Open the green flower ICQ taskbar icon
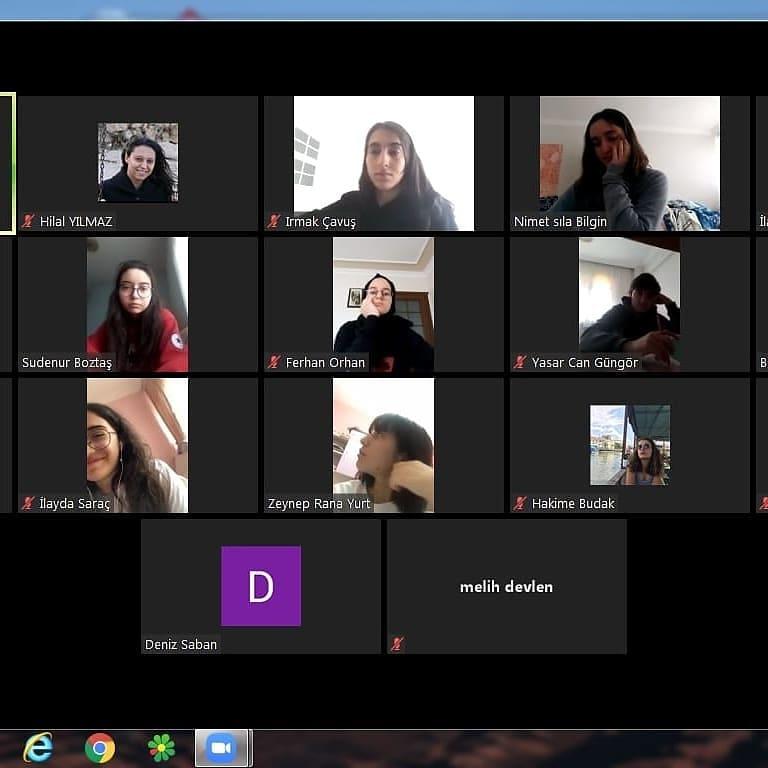This screenshot has height=768, width=768. pyautogui.click(x=161, y=747)
